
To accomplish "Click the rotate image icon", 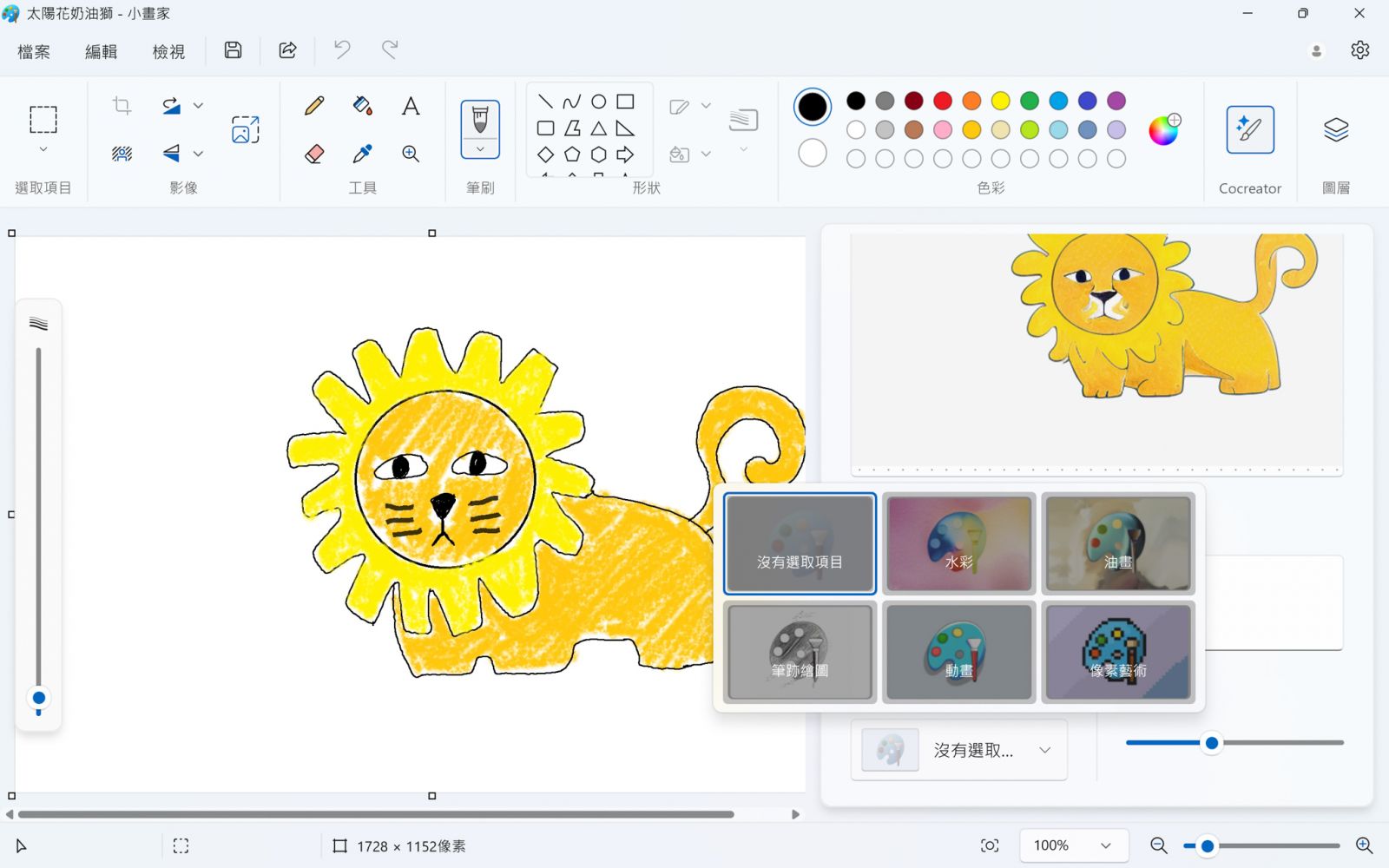I will point(171,106).
